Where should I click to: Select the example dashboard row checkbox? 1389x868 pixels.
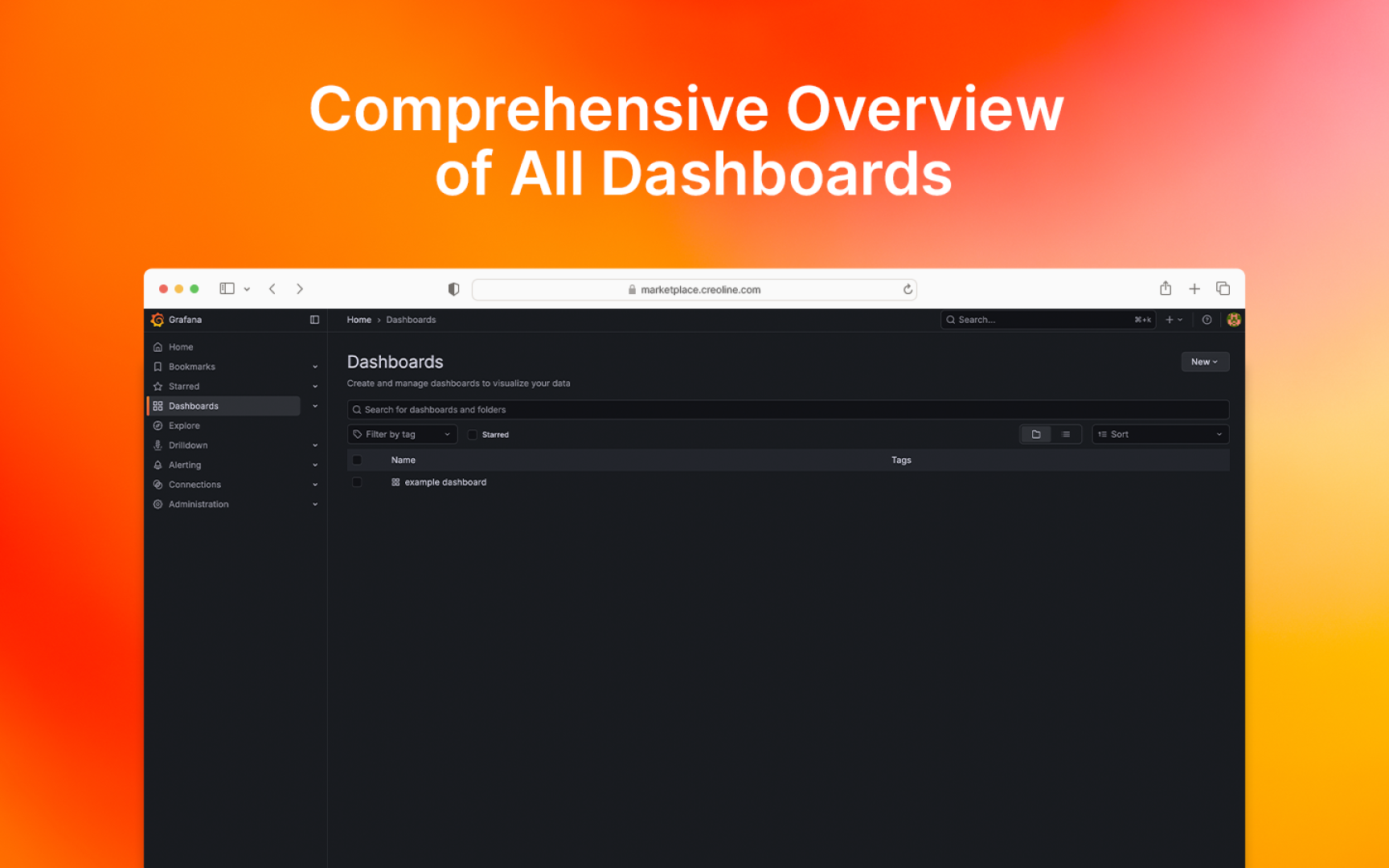click(357, 482)
